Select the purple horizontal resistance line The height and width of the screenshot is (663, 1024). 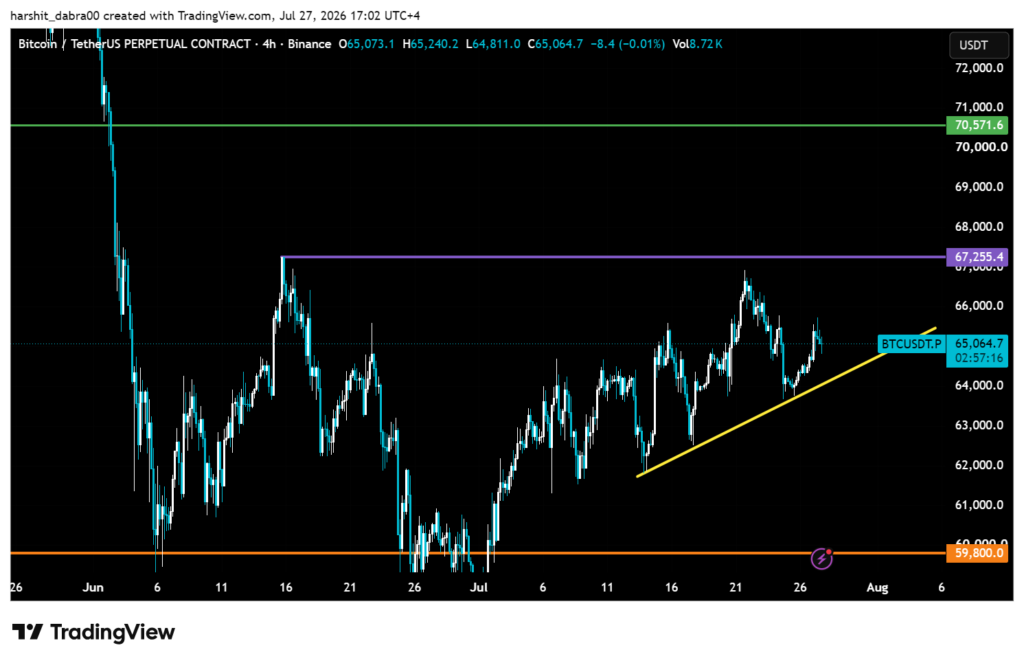[x=614, y=257]
